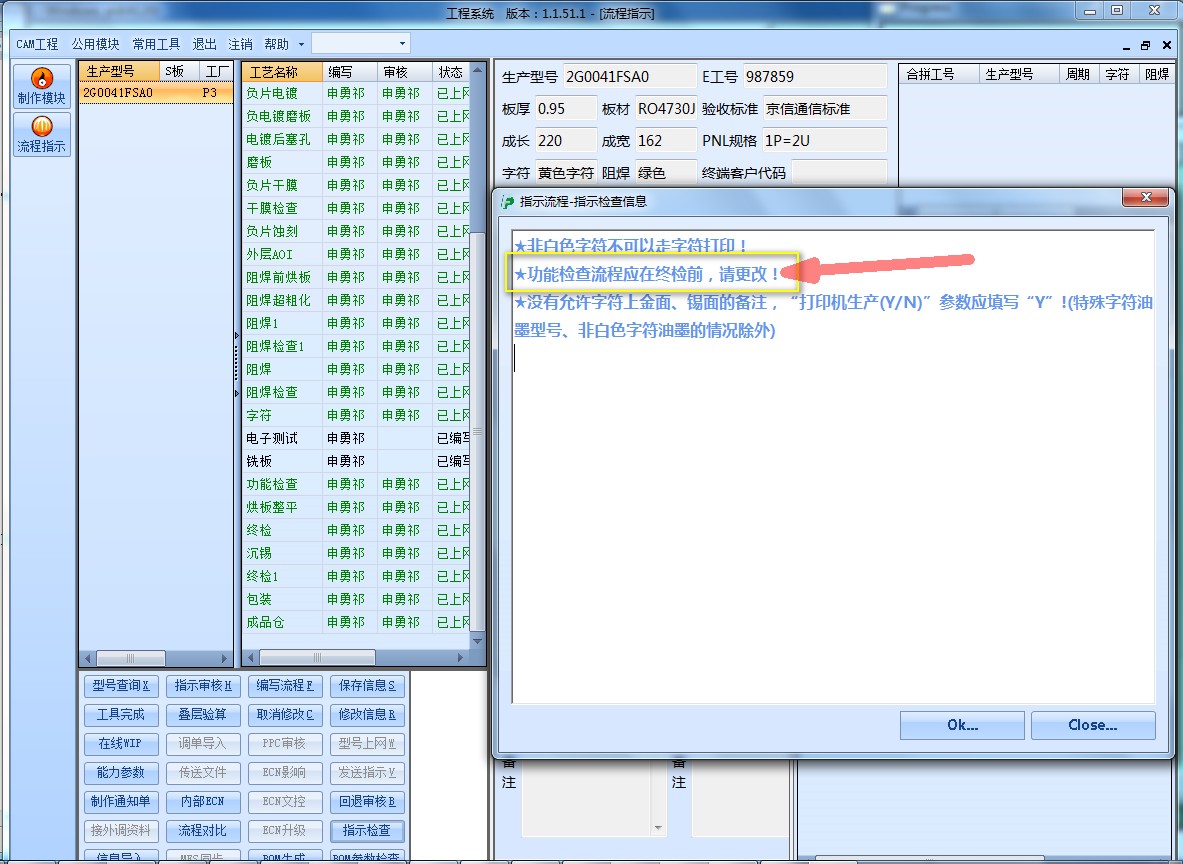Click the 退出 menu item
1183x864 pixels.
coord(204,44)
